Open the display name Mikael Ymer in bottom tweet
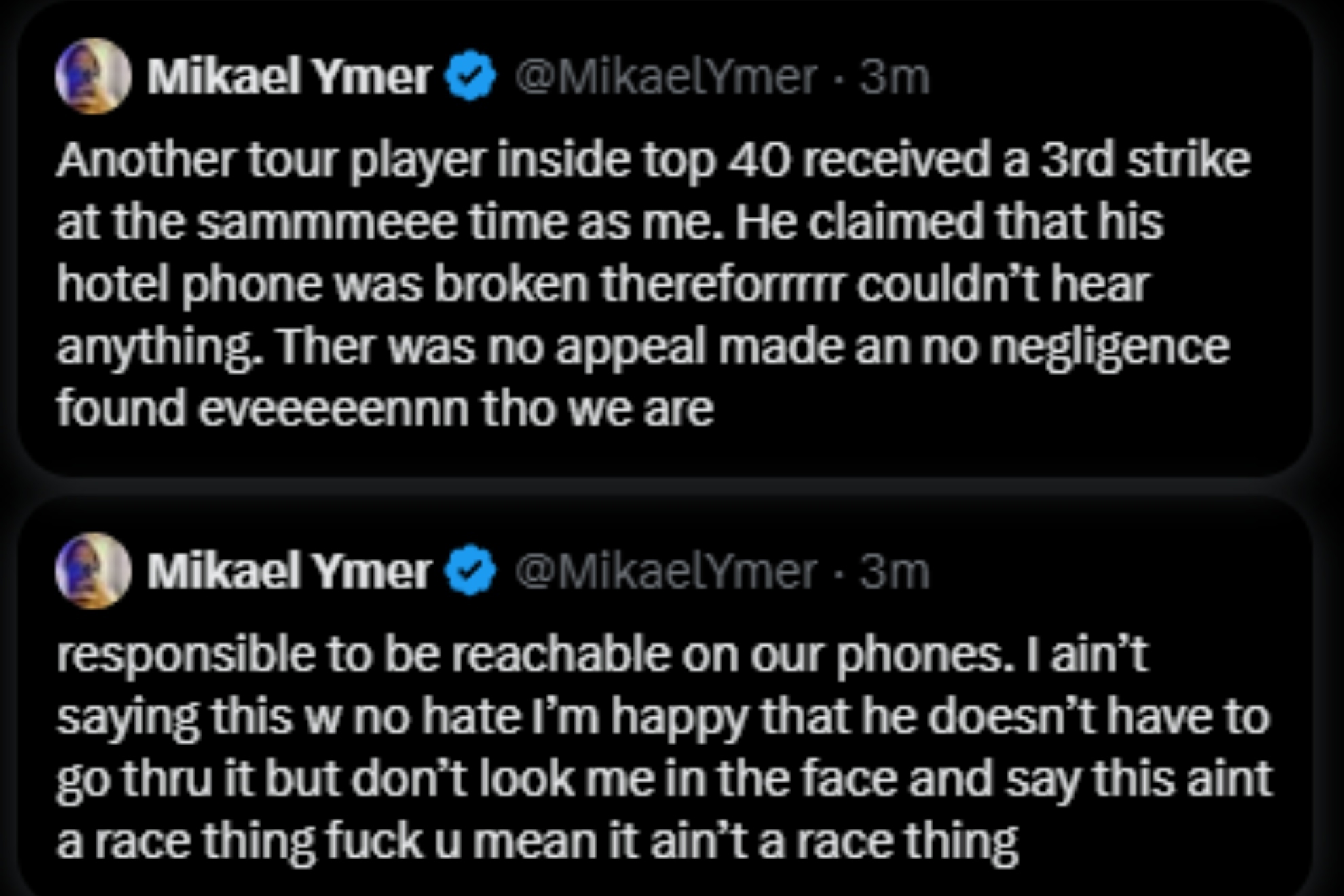The height and width of the screenshot is (896, 1344). click(290, 571)
